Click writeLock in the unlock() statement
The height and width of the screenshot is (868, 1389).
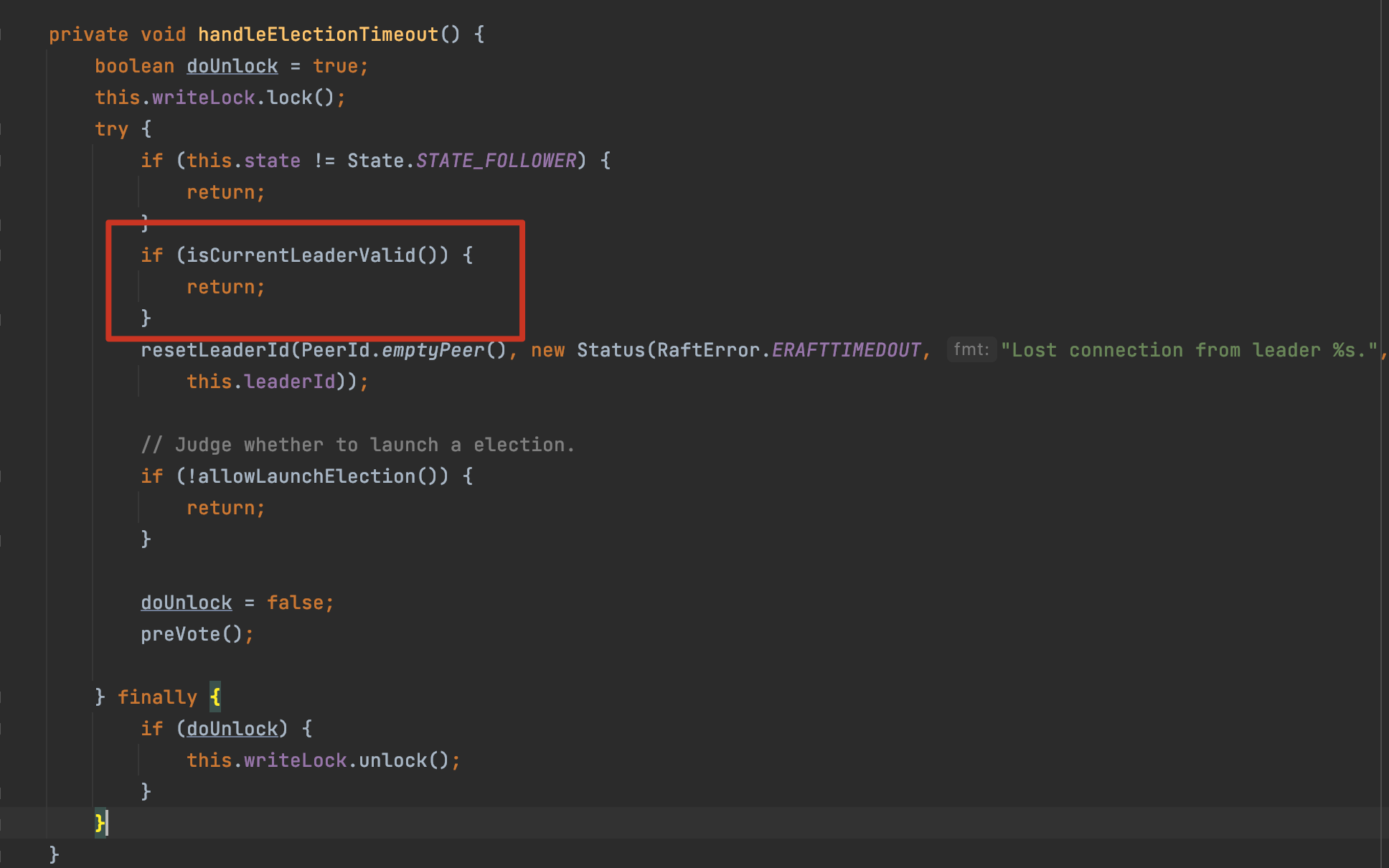pos(295,760)
